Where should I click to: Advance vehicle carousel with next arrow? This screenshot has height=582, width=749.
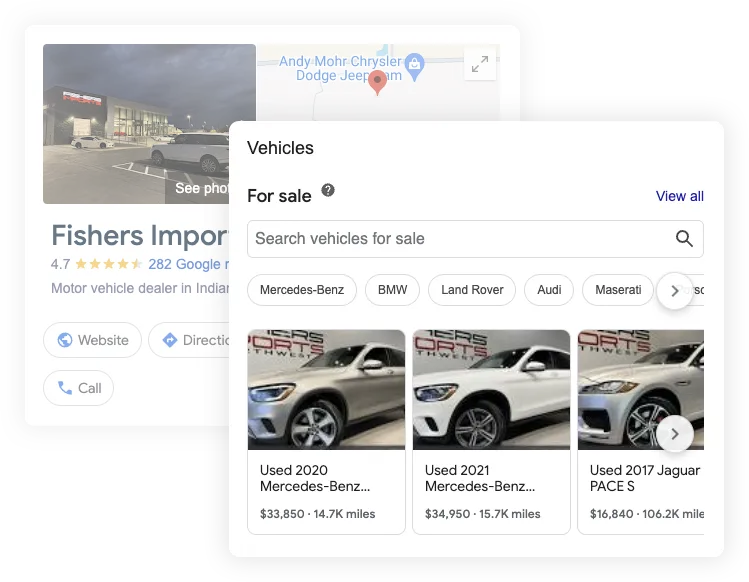pos(674,434)
